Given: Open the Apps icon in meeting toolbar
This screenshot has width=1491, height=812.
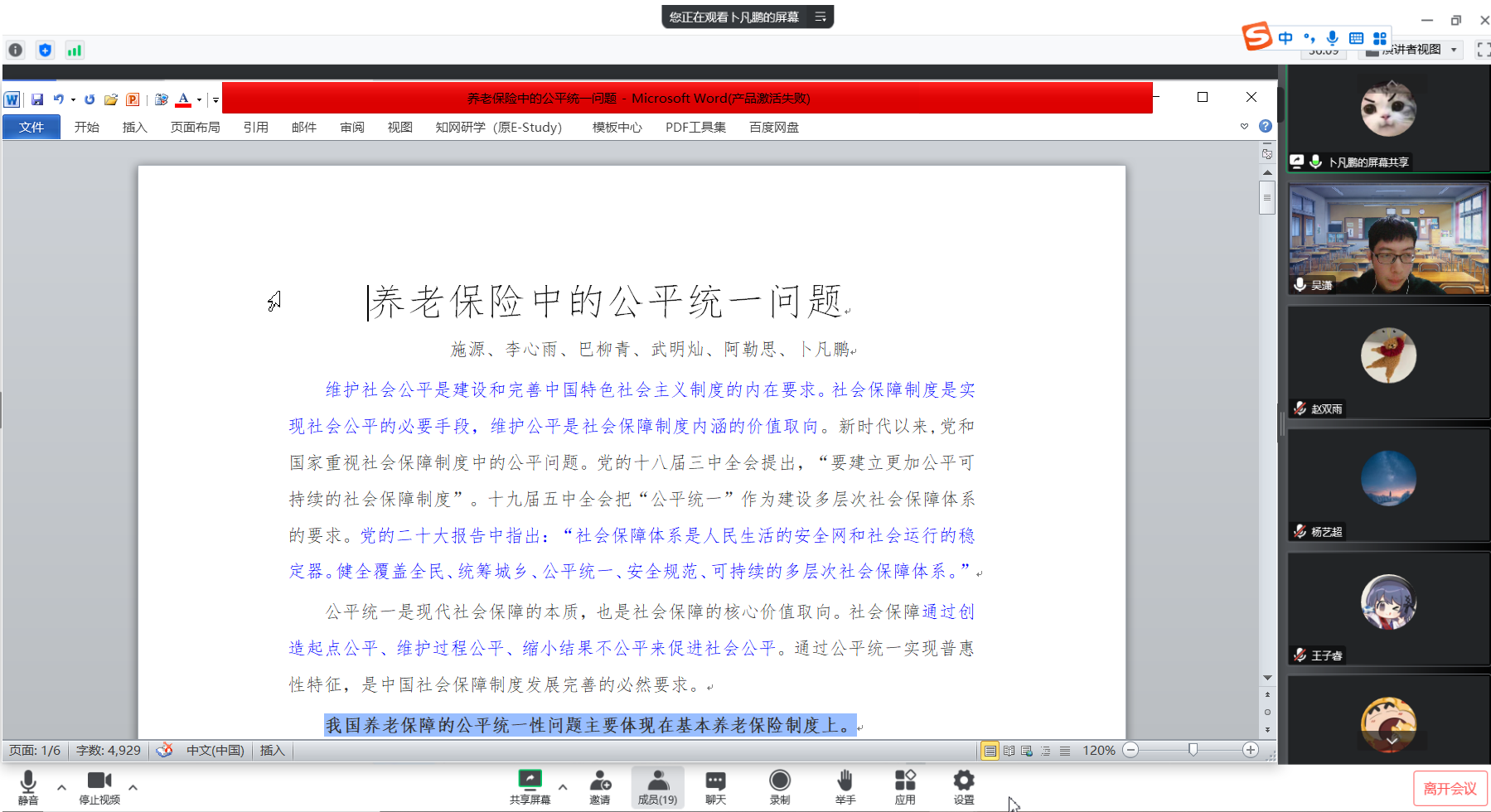Looking at the screenshot, I should [905, 781].
